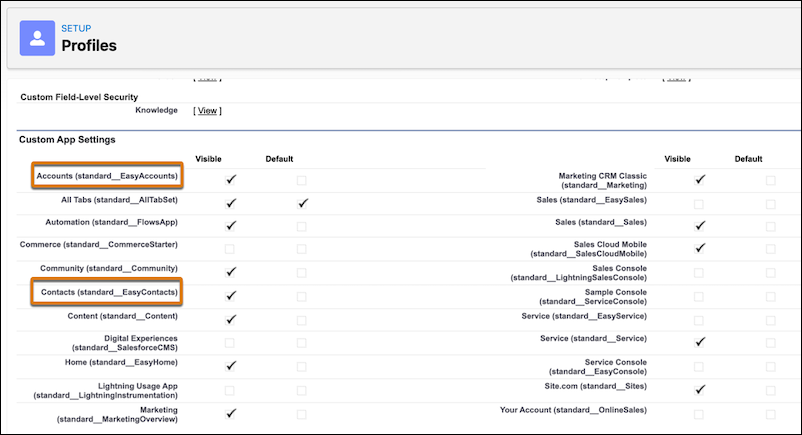802x435 pixels.
Task: Uncheck Visible for Site.com app
Action: click(x=700, y=390)
